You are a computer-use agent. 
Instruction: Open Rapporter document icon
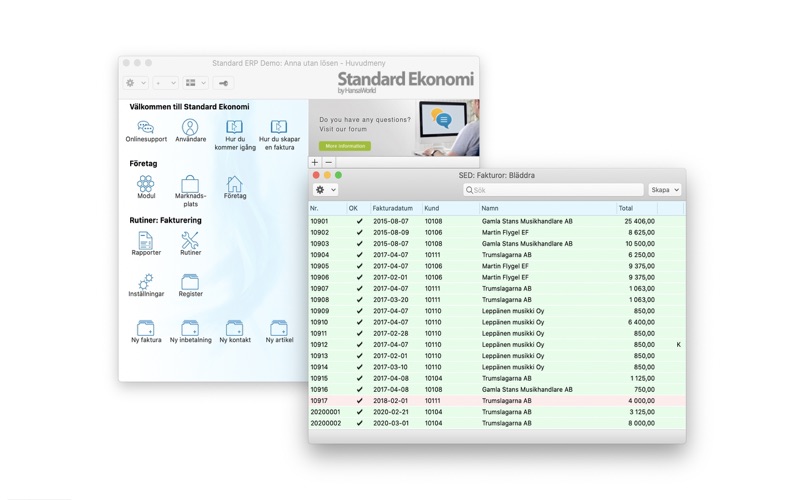[x=146, y=240]
